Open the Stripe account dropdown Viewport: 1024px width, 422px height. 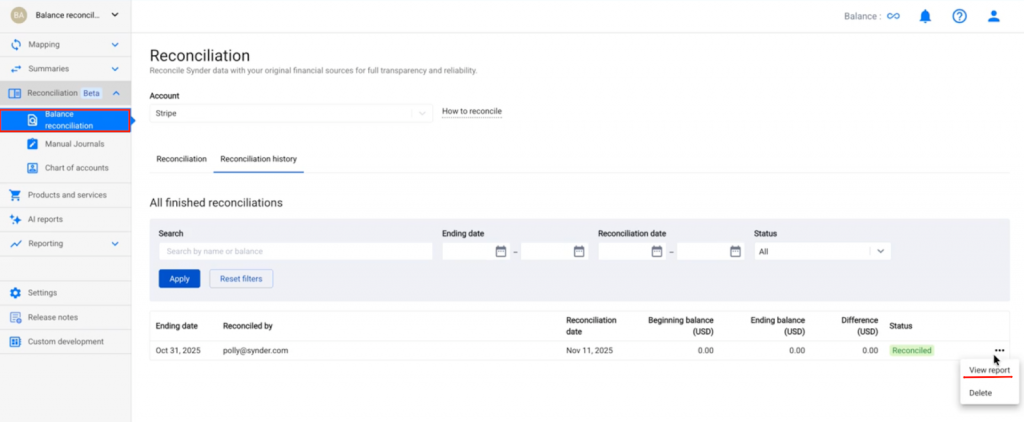click(291, 114)
